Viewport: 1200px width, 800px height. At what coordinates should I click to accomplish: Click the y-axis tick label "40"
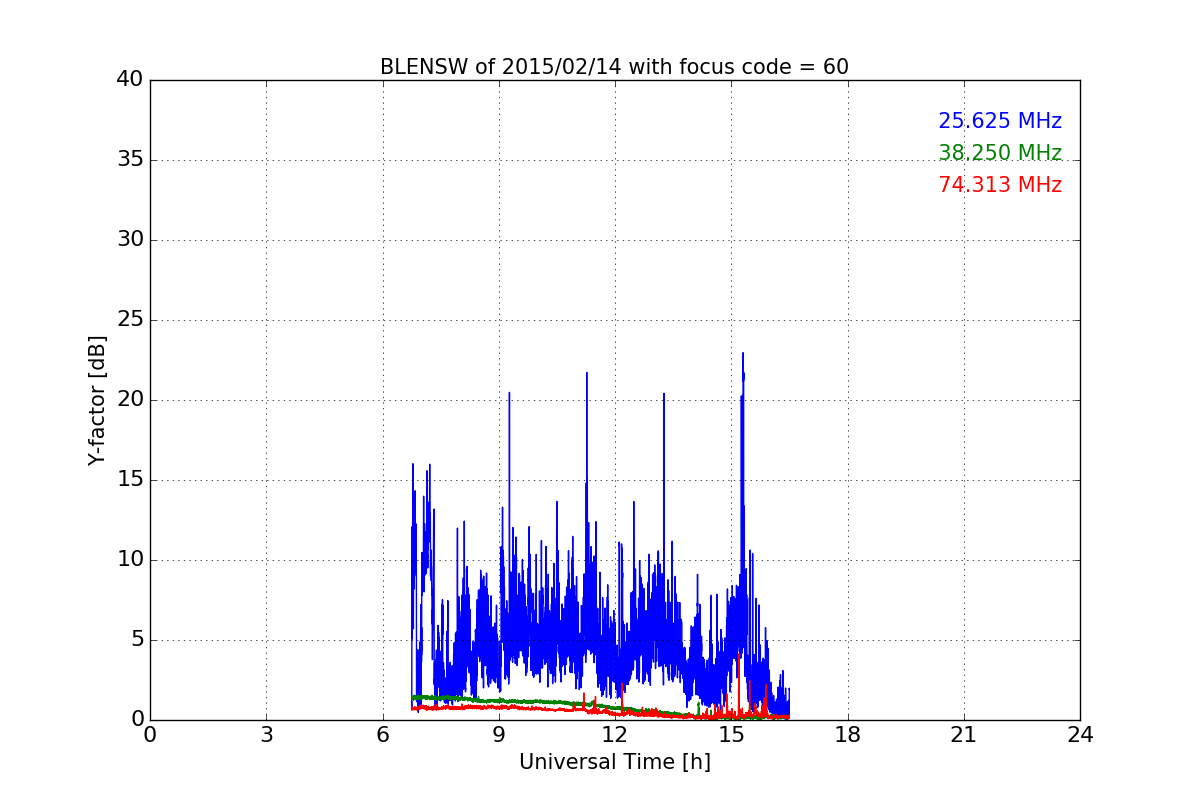point(129,80)
